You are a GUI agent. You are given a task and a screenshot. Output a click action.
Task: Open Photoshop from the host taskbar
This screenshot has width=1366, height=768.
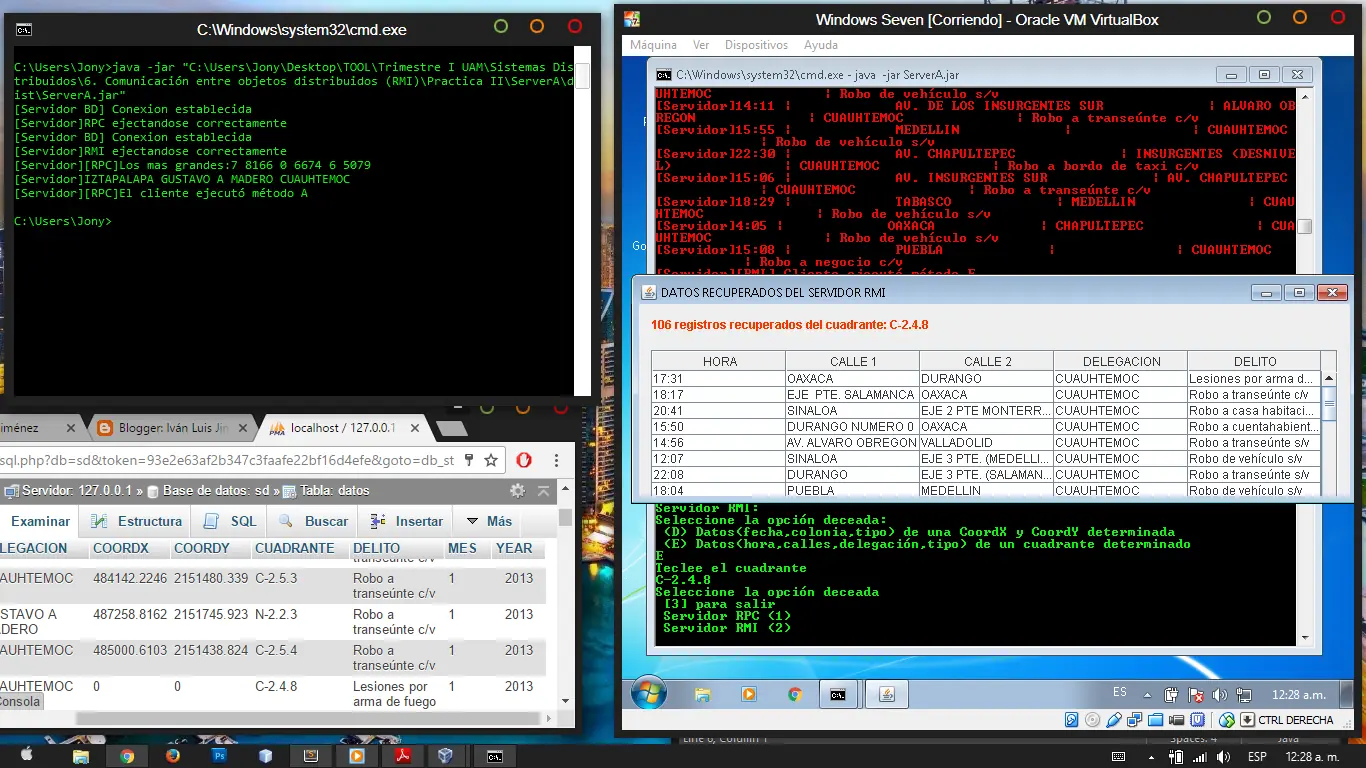(x=220, y=756)
